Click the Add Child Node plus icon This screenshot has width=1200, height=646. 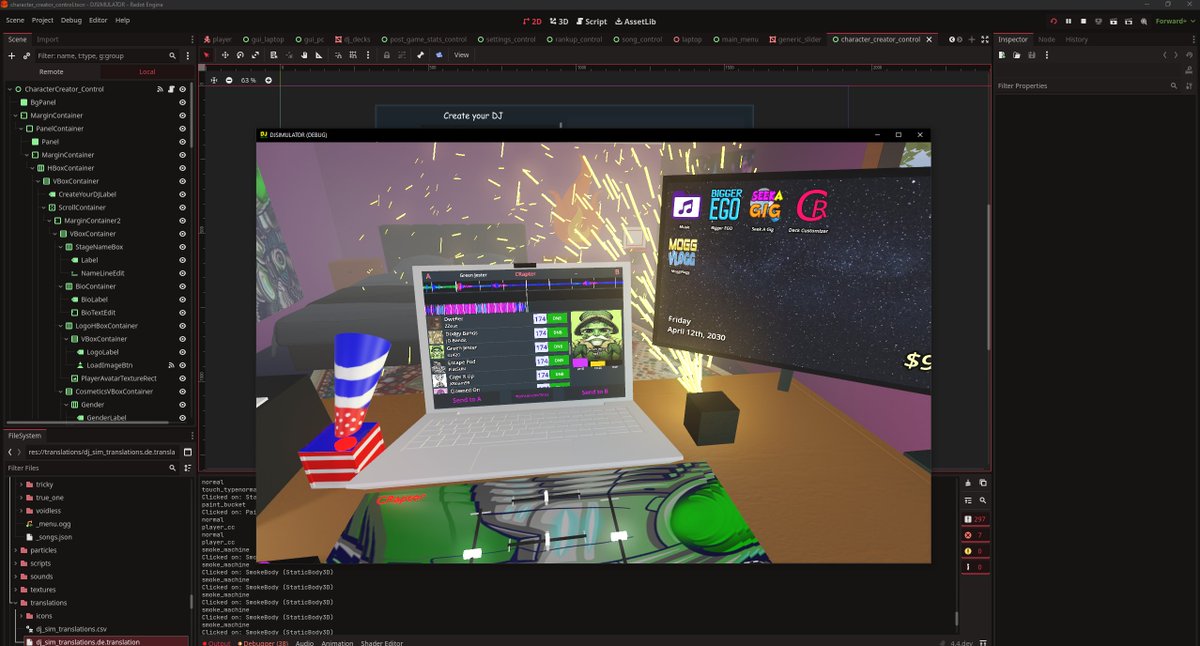[x=10, y=56]
